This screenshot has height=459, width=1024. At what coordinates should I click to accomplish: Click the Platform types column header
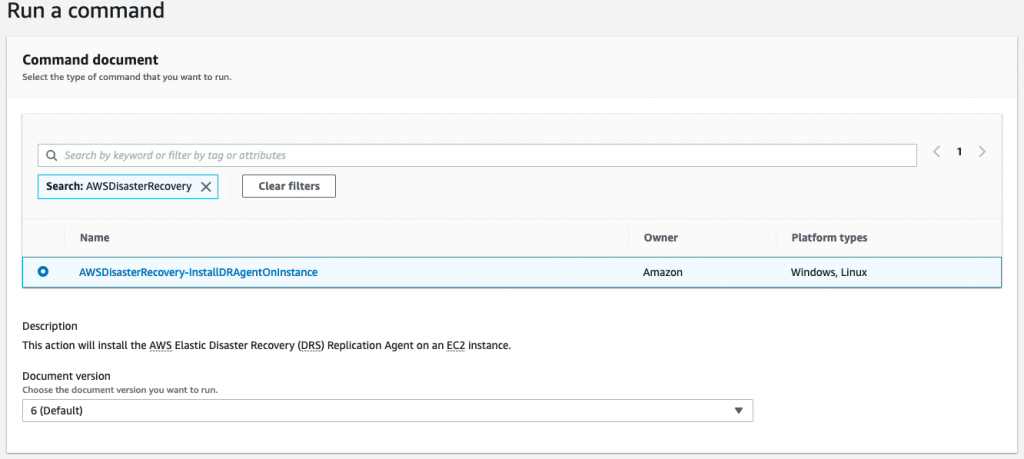[829, 238]
